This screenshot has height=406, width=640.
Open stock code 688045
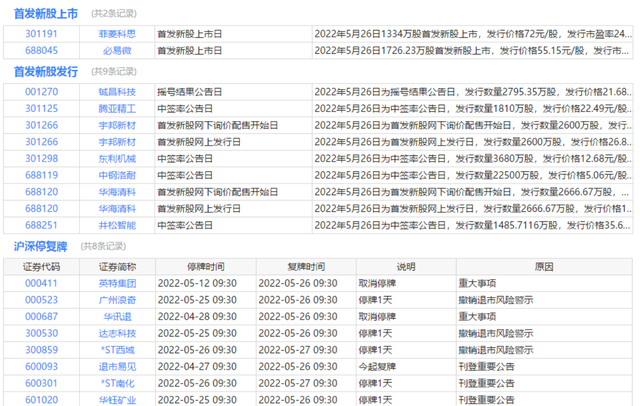click(x=41, y=51)
